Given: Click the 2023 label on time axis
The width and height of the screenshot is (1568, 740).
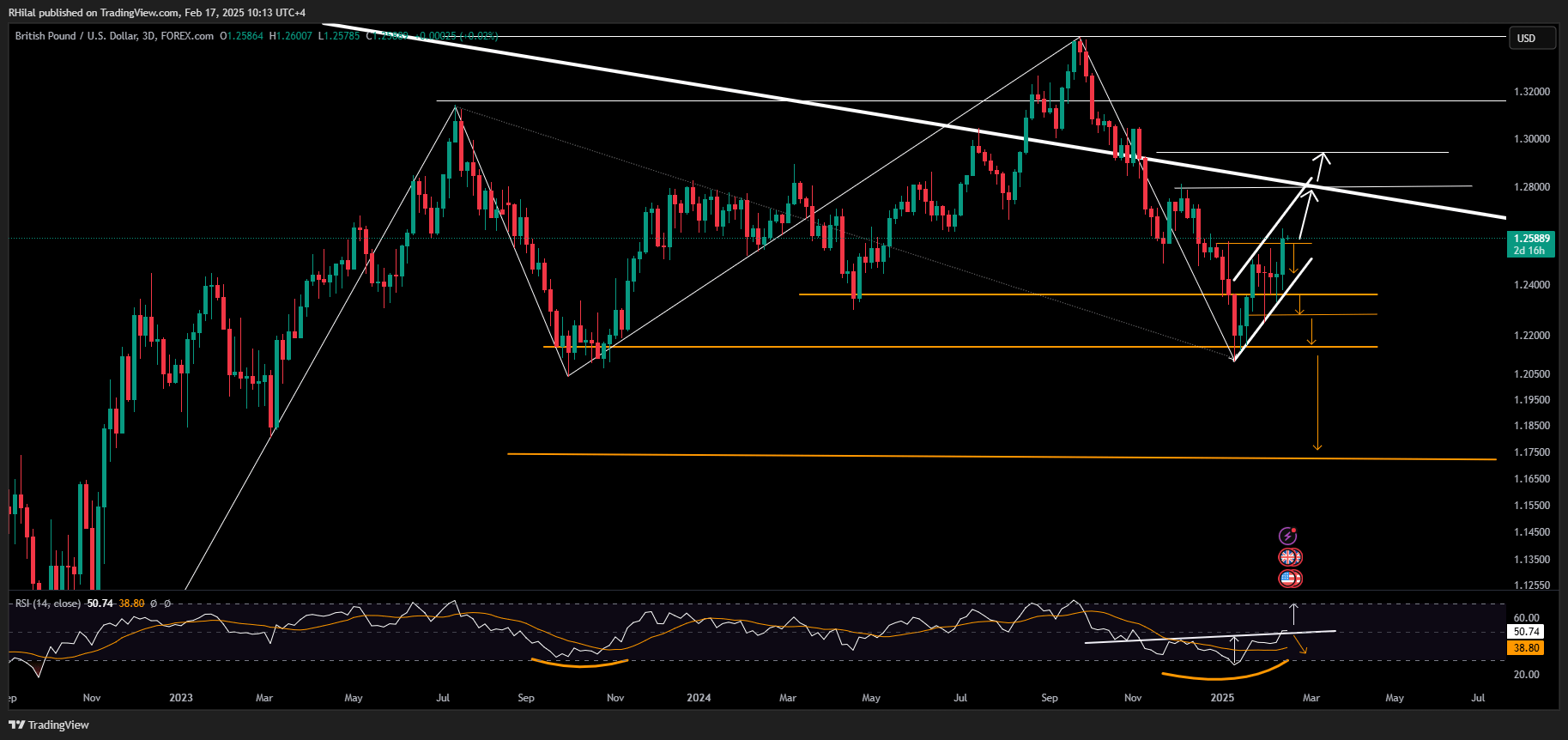Looking at the screenshot, I should 181,698.
